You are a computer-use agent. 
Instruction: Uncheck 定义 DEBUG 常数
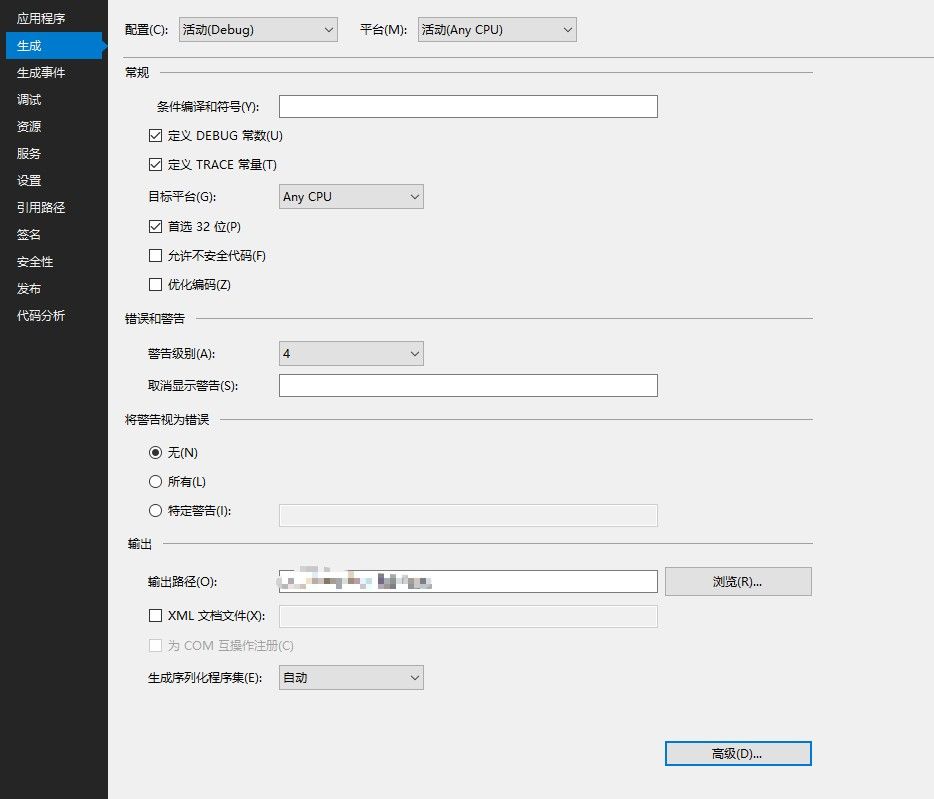[x=156, y=136]
